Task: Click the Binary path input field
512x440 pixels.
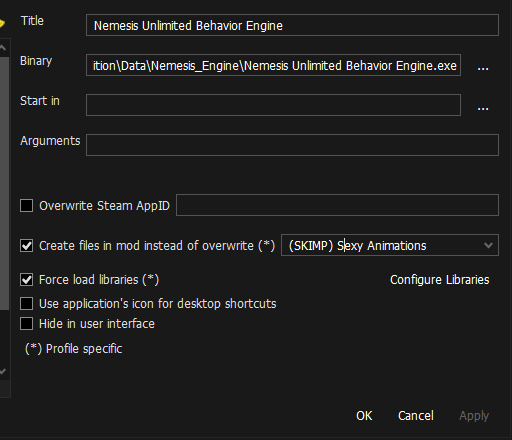Action: point(273,65)
